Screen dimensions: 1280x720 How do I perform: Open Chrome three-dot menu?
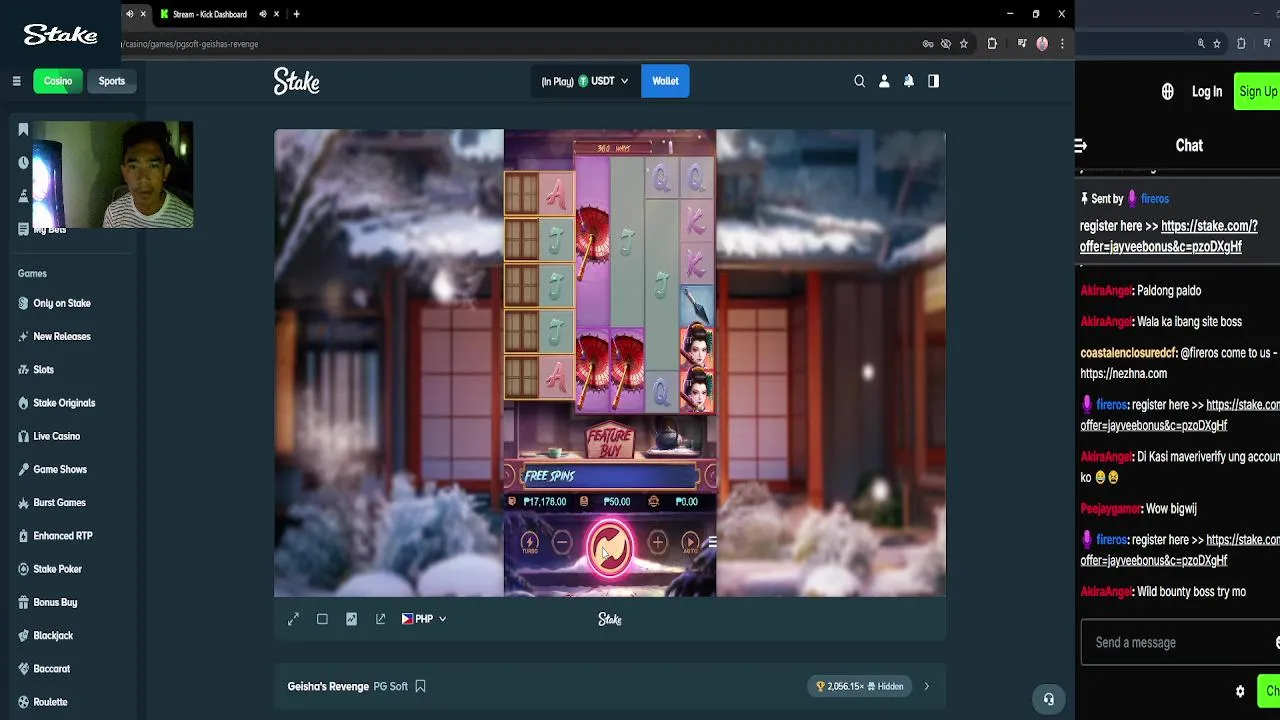point(1062,44)
